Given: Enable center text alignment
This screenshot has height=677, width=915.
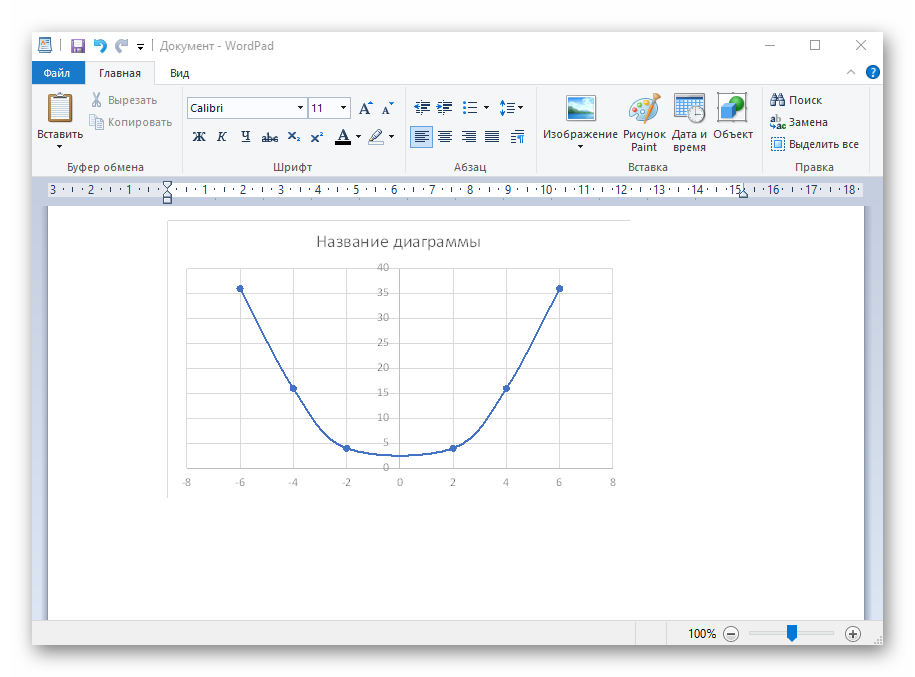Looking at the screenshot, I should [445, 137].
